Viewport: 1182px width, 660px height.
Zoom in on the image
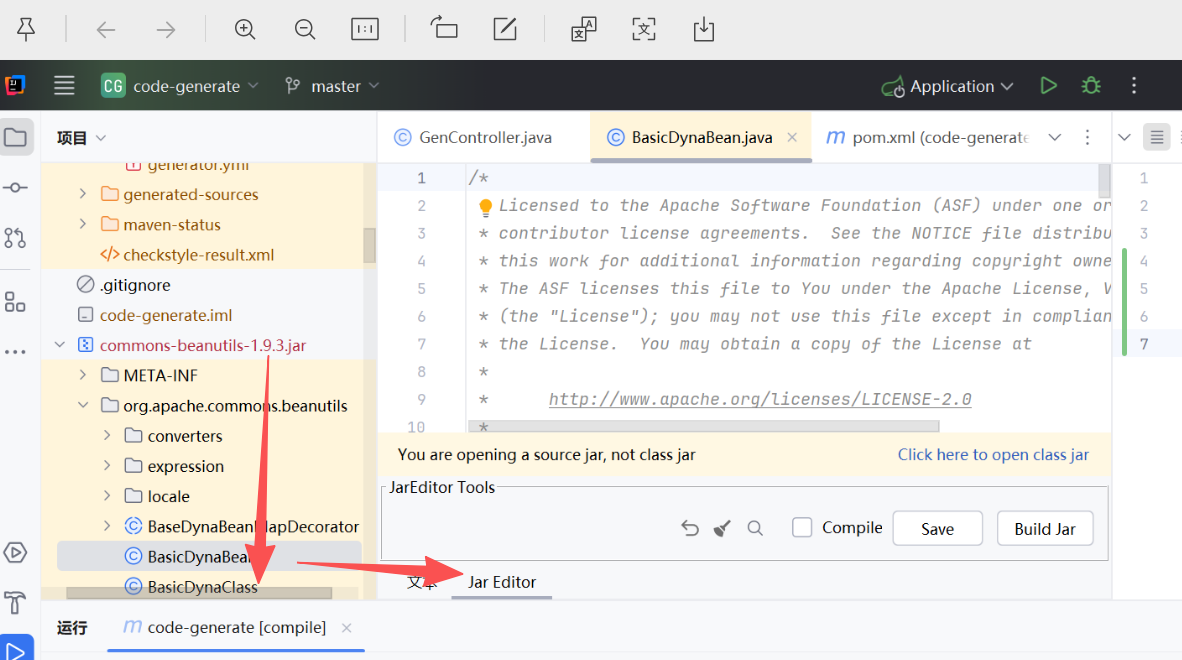(245, 29)
